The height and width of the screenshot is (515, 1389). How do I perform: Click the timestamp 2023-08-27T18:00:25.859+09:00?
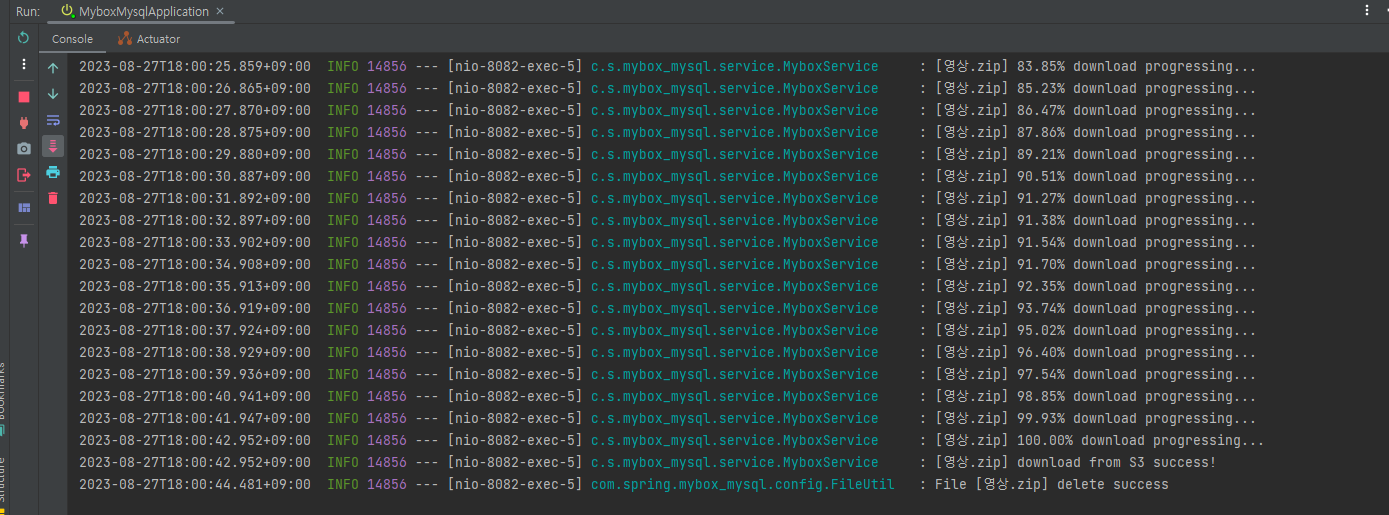[195, 66]
